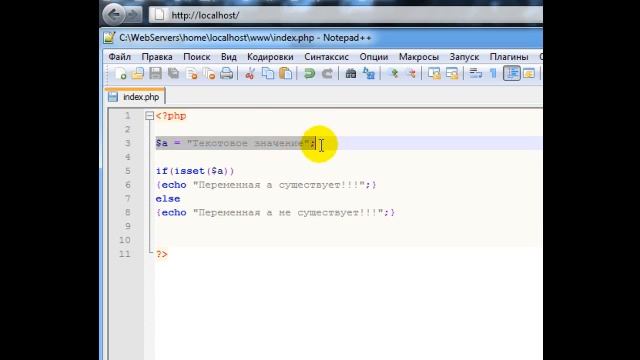Viewport: 640px width, 360px height.
Task: Paste from clipboard using the toolbar icon
Action: 286,73
